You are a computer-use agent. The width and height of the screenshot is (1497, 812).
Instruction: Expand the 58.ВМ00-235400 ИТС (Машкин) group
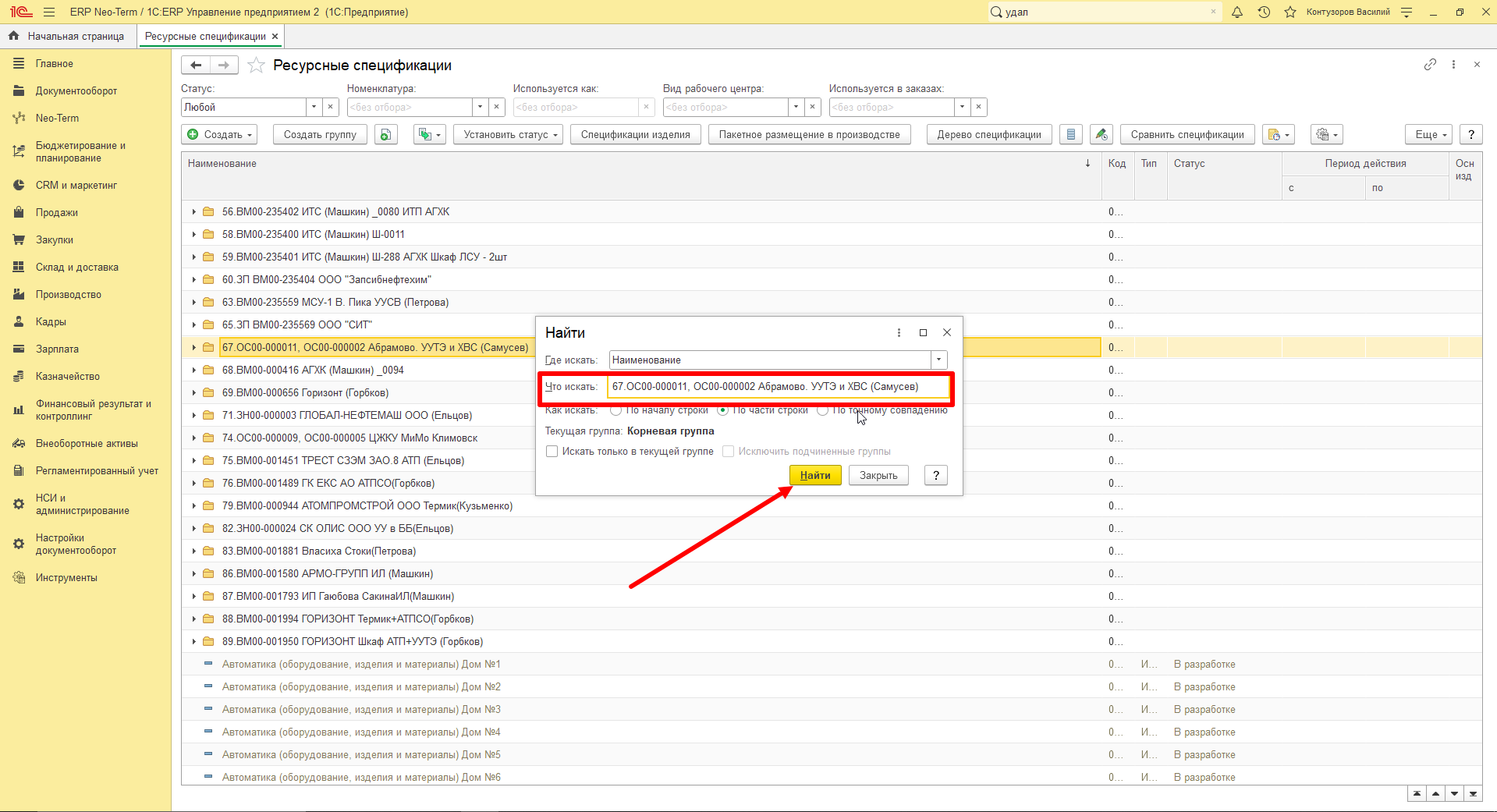[x=193, y=234]
